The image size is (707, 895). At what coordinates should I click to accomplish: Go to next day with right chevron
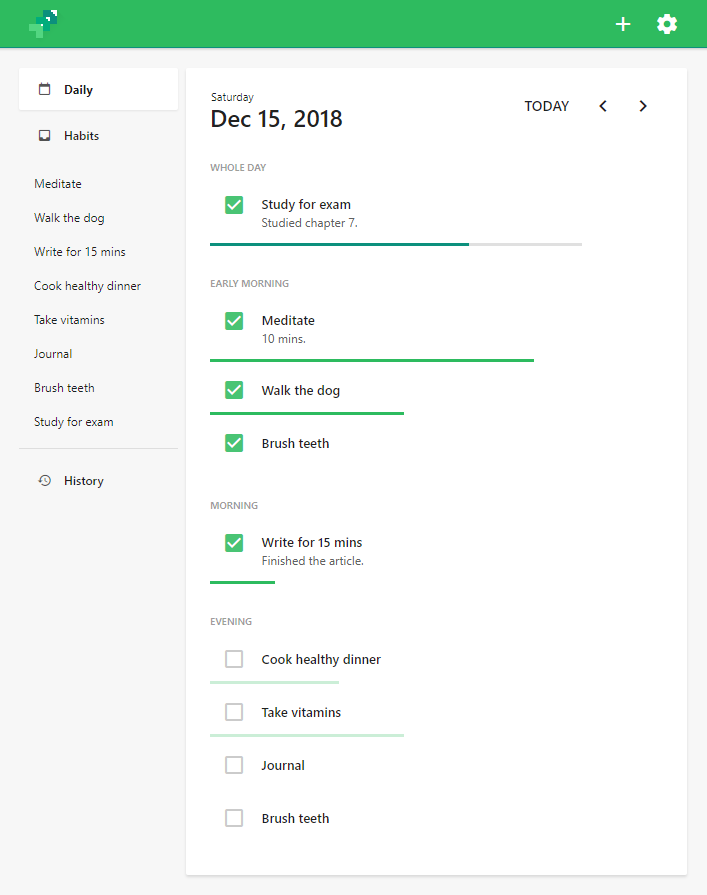[643, 106]
